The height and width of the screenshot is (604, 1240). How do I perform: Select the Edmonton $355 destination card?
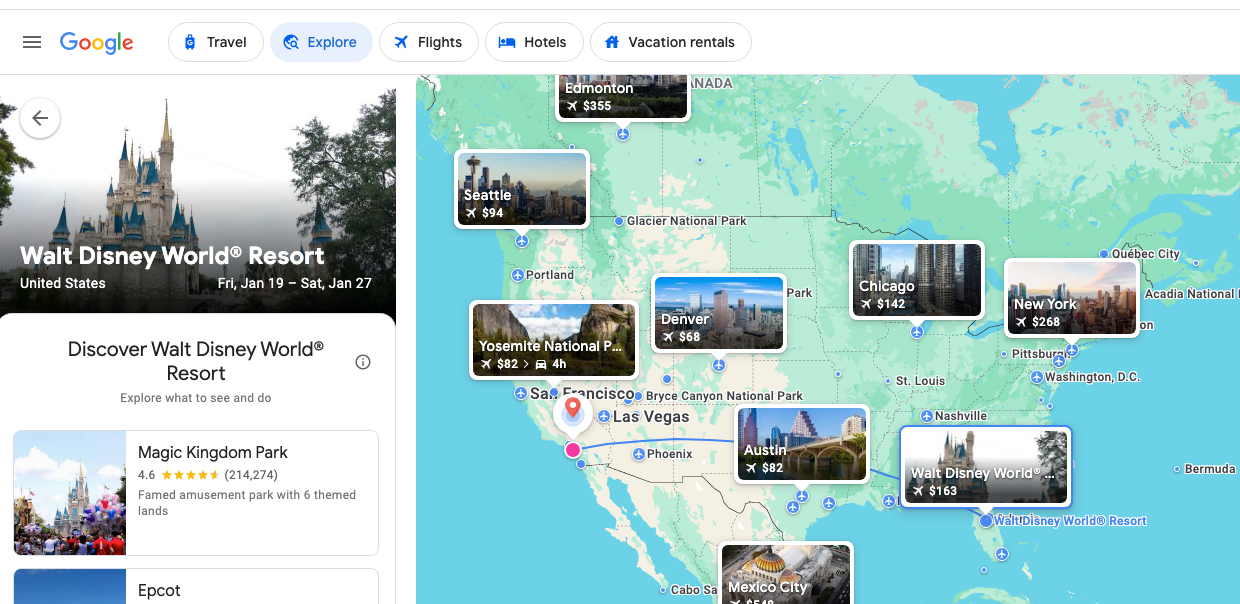tap(623, 96)
